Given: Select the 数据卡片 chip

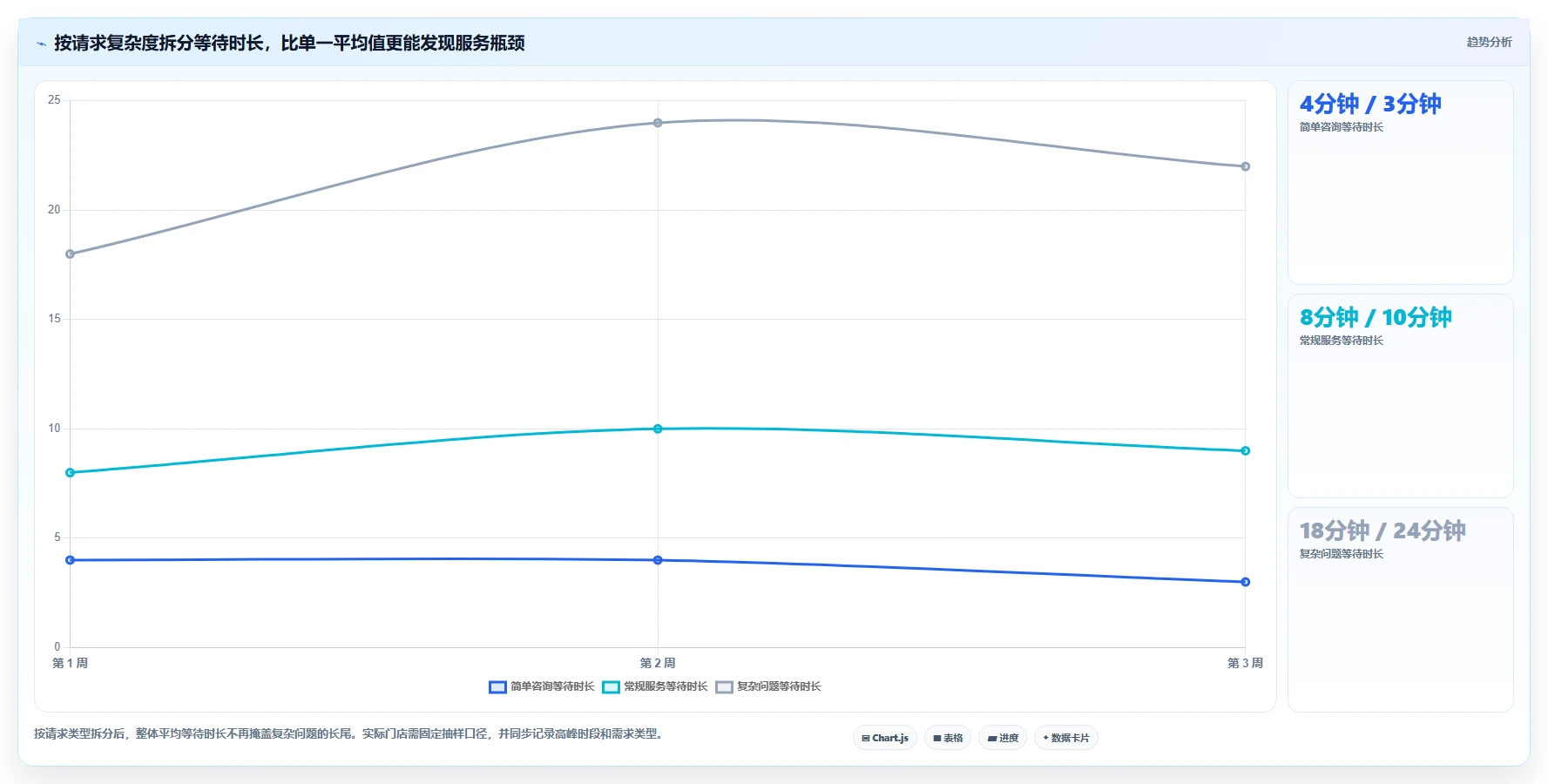Looking at the screenshot, I should (1066, 738).
